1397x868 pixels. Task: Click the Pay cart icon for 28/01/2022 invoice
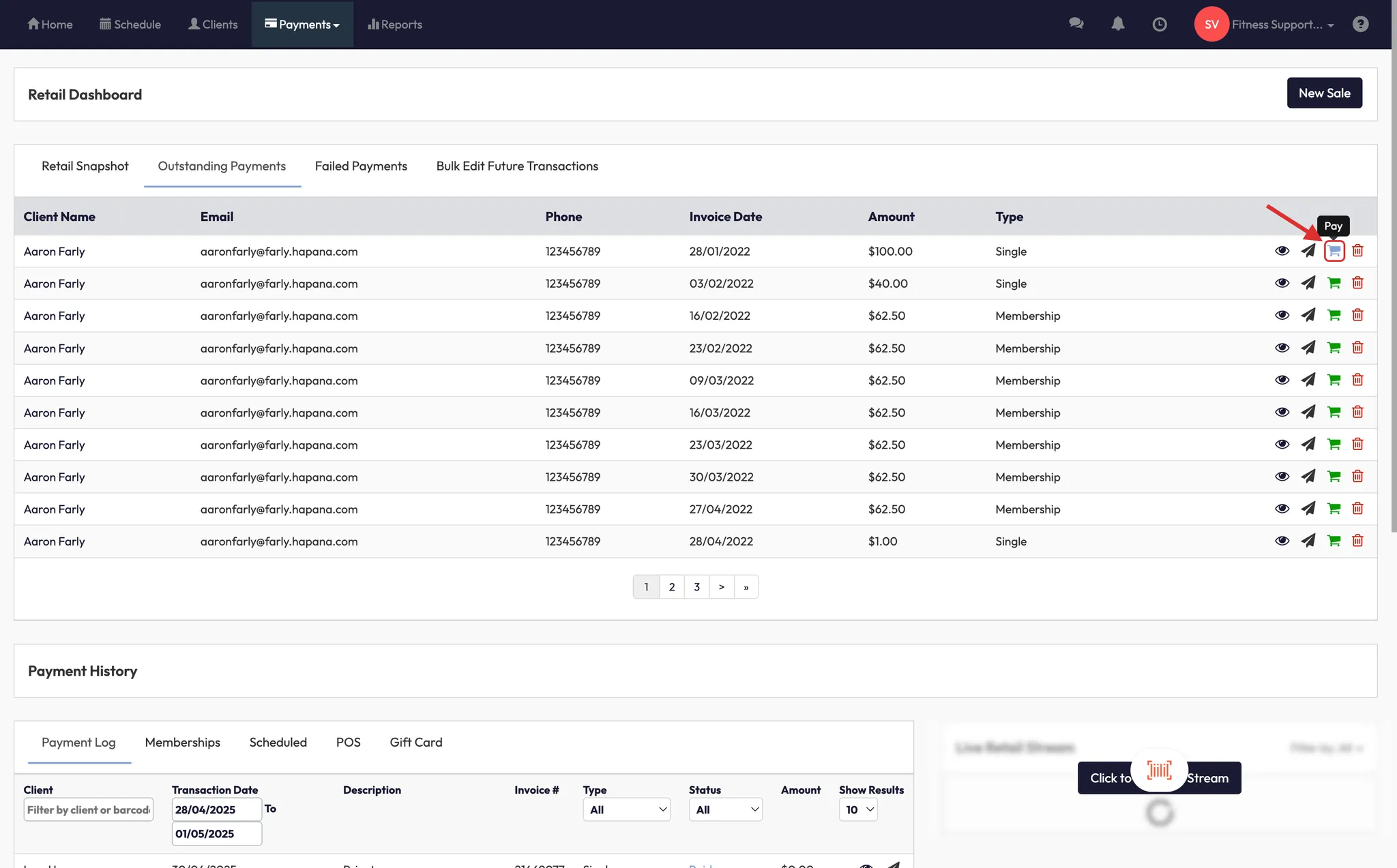point(1334,251)
